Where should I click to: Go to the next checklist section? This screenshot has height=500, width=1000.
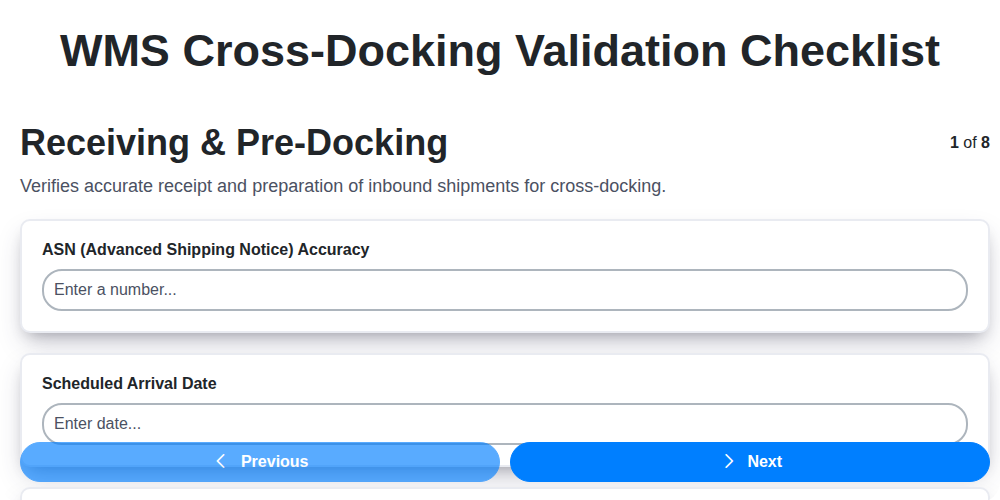(750, 461)
